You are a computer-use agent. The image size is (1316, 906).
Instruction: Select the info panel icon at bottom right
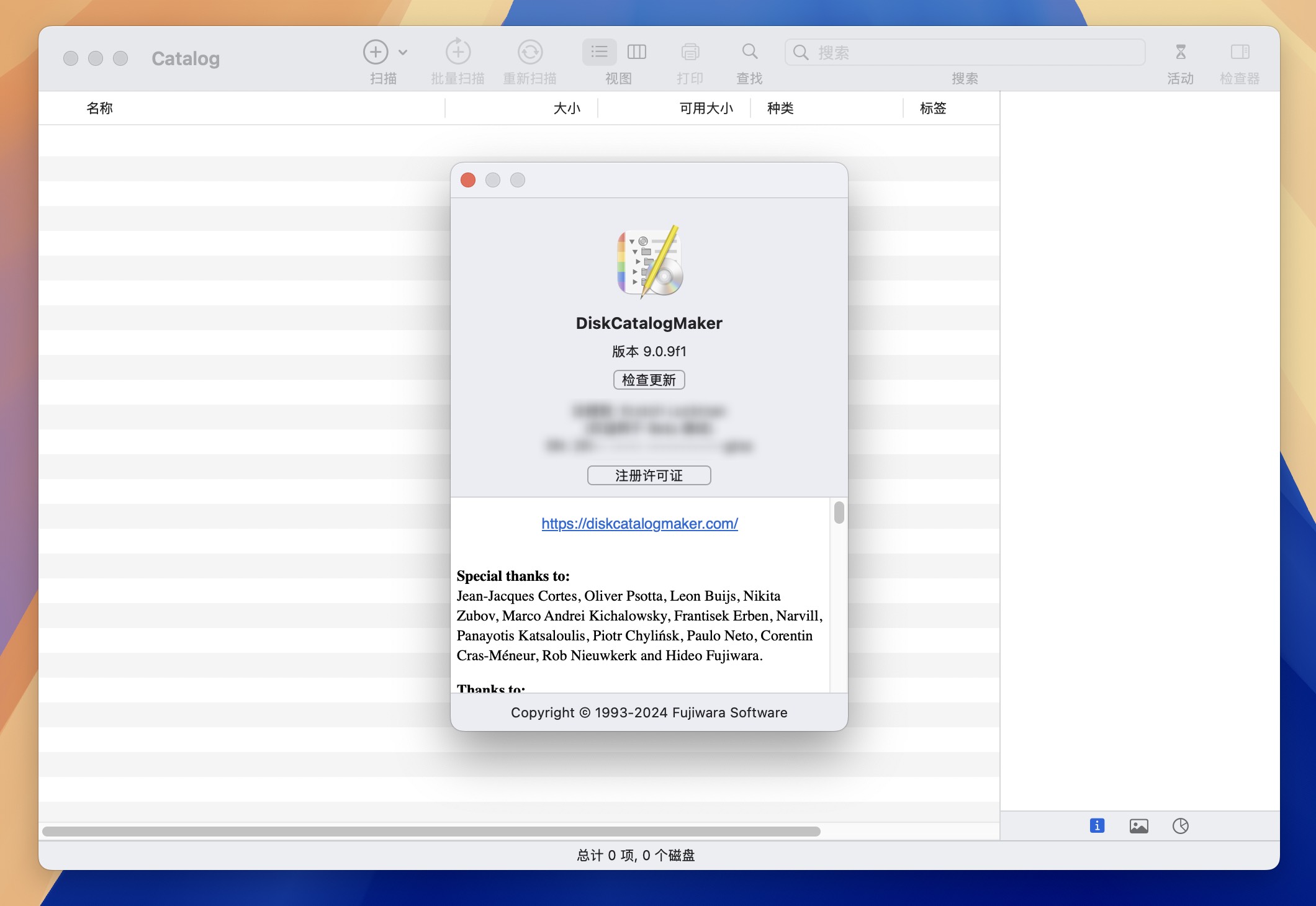pos(1096,826)
